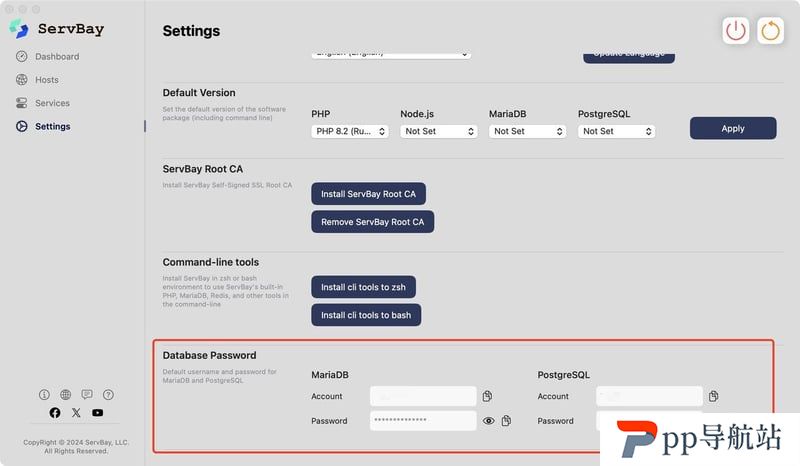Screen dimensions: 800x466
Task: Click the orange restart services icon
Action: click(770, 31)
